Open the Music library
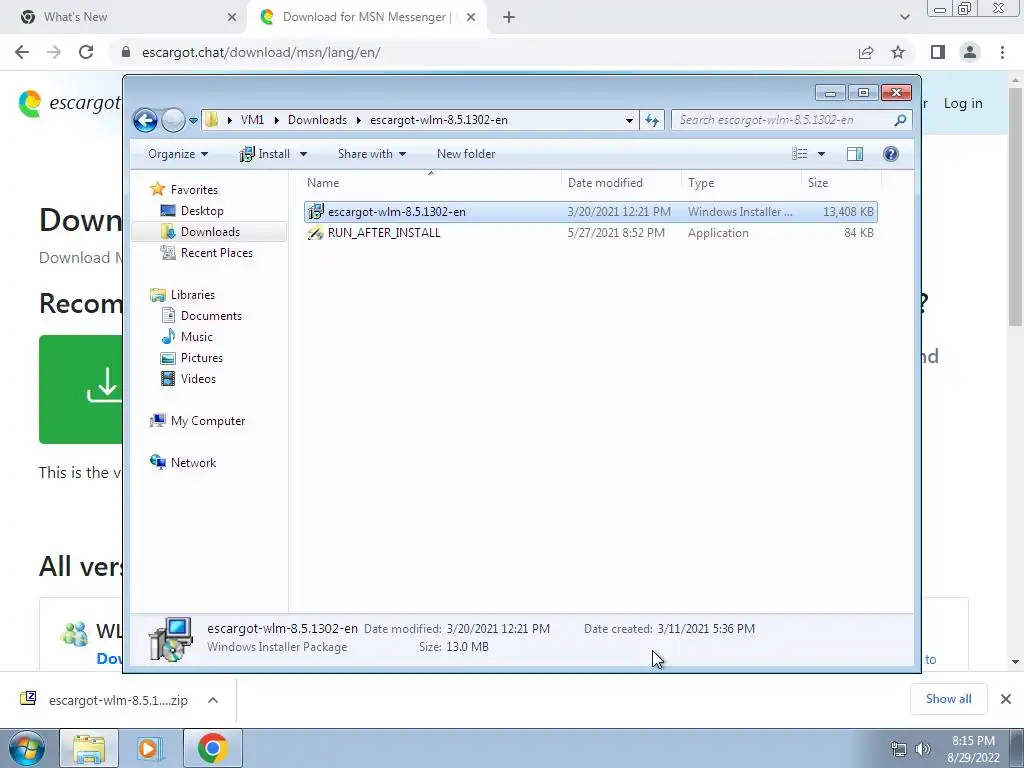The width and height of the screenshot is (1024, 768). click(197, 336)
